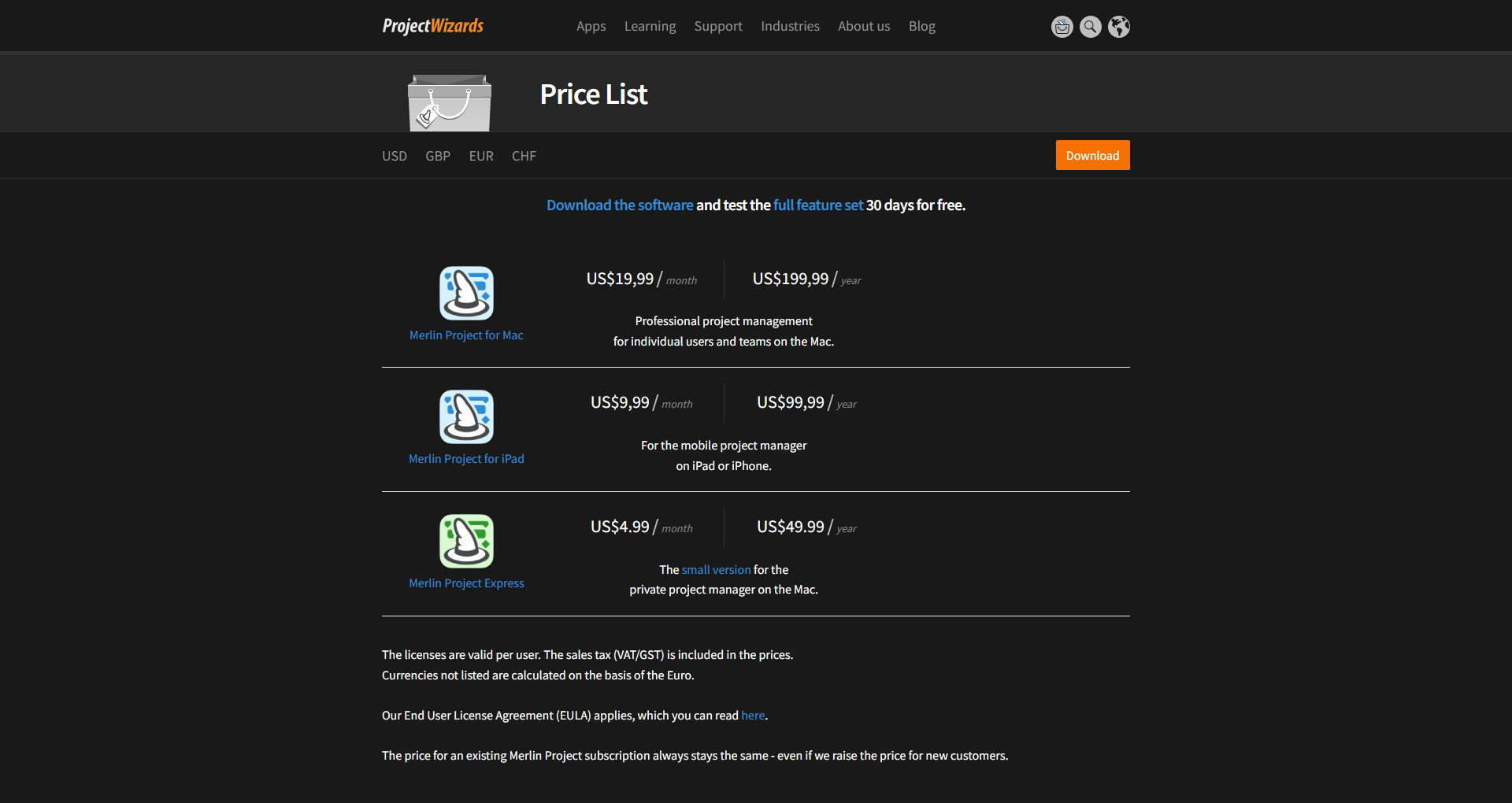The height and width of the screenshot is (803, 1512).
Task: Click the US$4.99 / month price
Action: coord(642,527)
